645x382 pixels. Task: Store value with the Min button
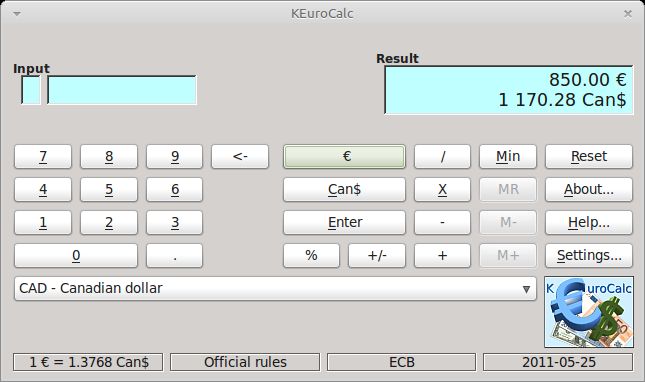click(x=508, y=156)
